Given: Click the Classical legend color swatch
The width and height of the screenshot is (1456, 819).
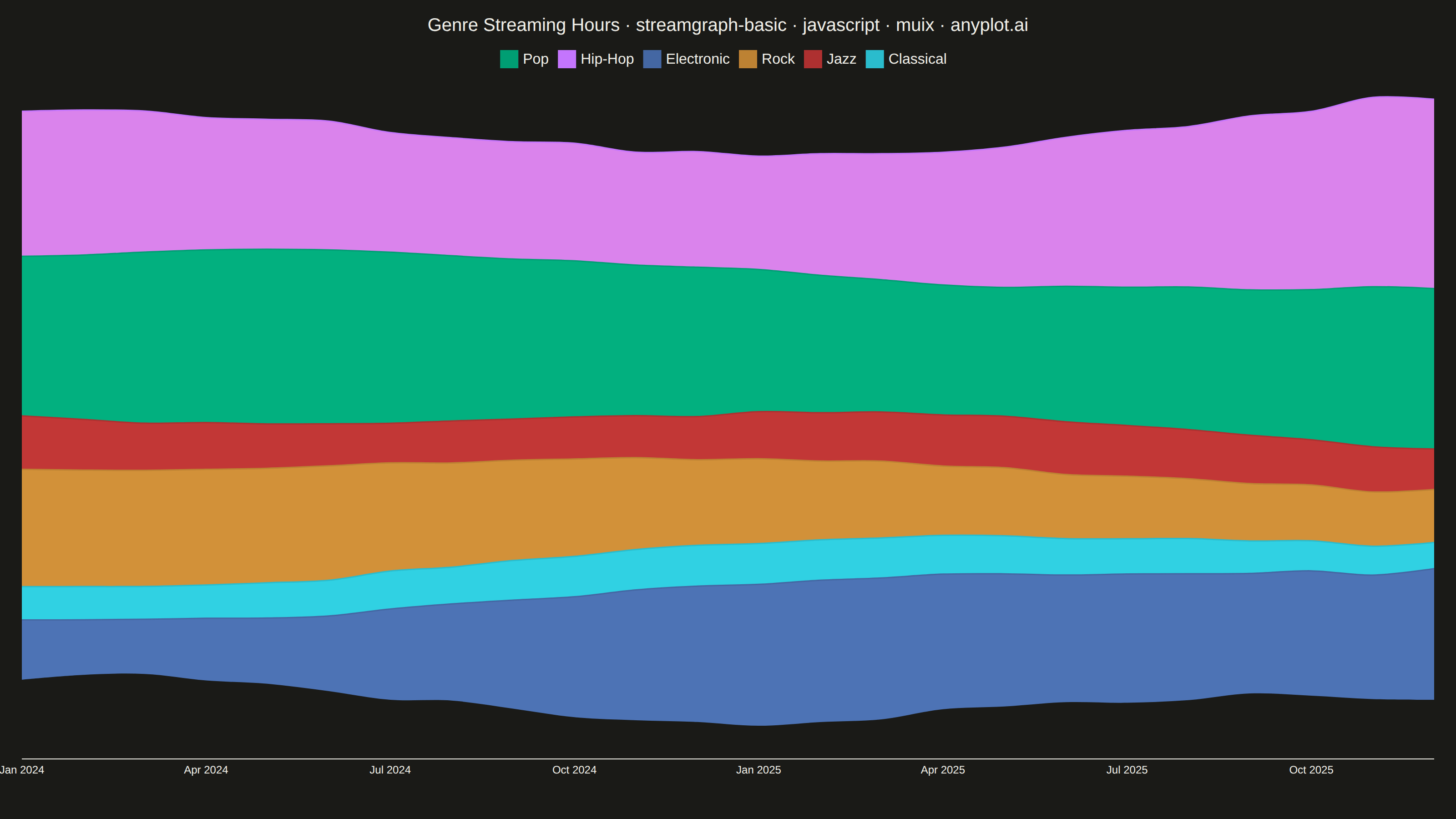Looking at the screenshot, I should click(x=875, y=59).
